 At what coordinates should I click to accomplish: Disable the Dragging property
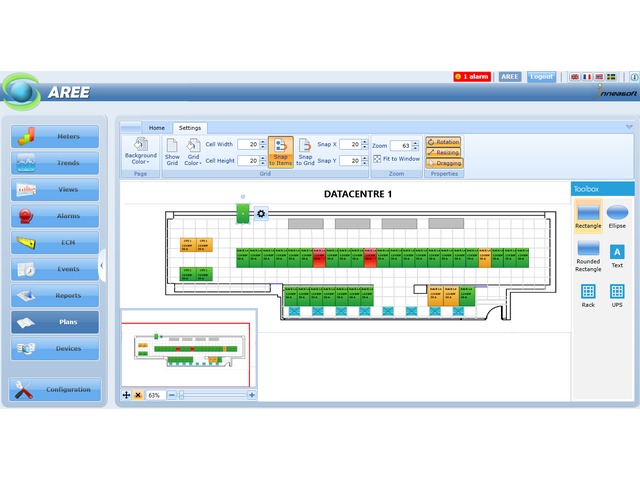443,162
